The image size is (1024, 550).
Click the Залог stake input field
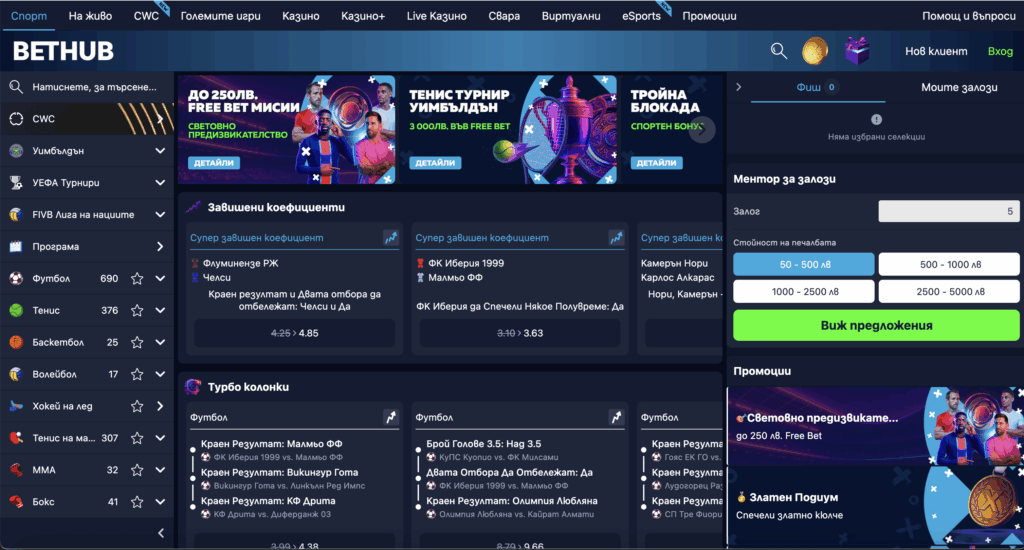click(948, 211)
